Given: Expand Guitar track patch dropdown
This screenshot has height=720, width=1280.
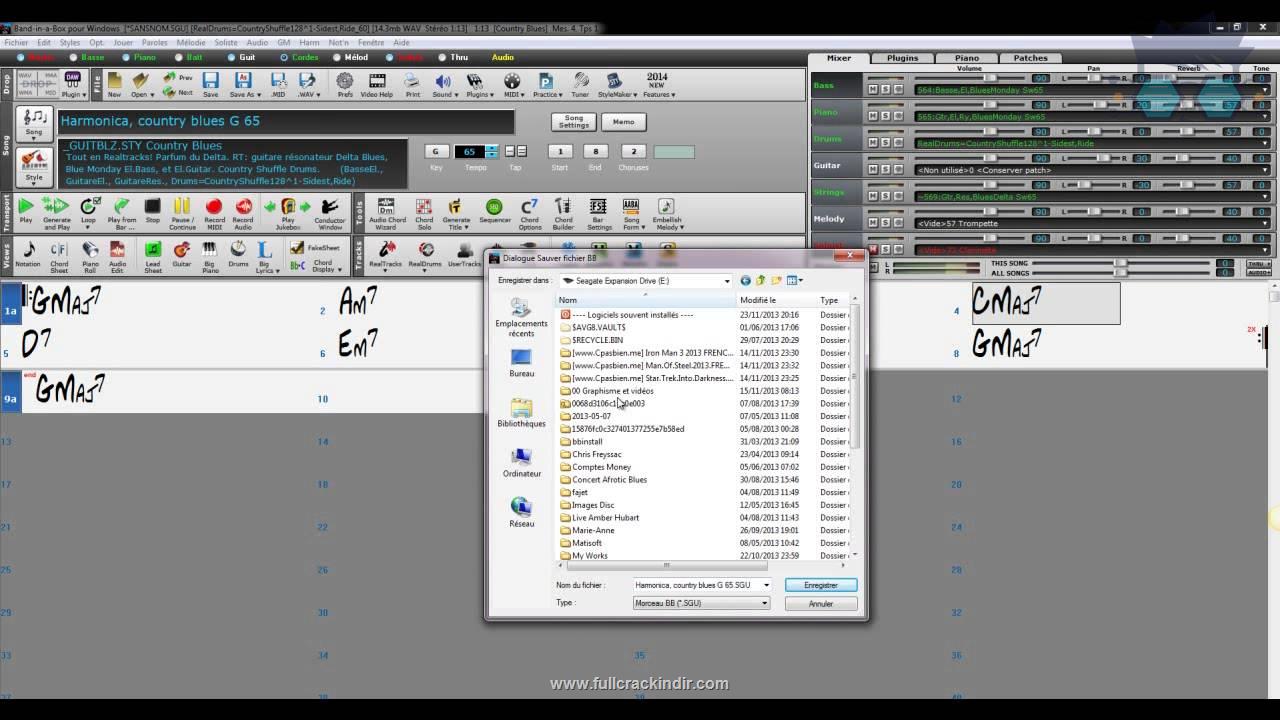Looking at the screenshot, I should point(1265,170).
